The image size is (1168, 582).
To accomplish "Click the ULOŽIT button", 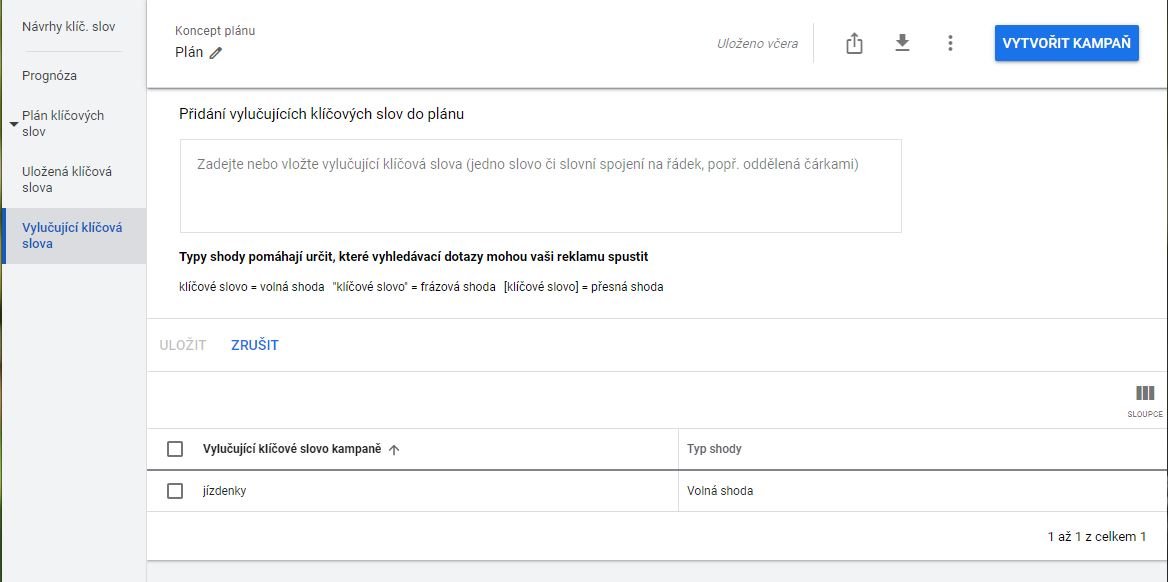I will [x=182, y=345].
